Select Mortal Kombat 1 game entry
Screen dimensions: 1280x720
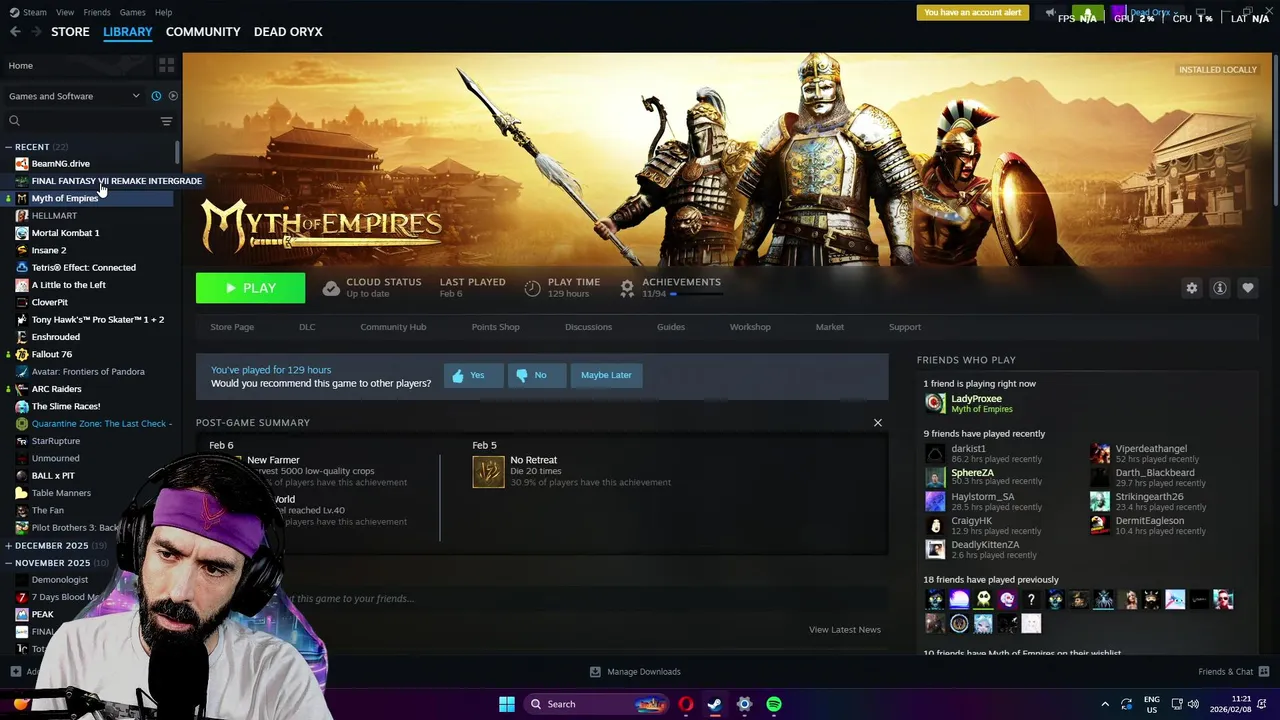(65, 233)
